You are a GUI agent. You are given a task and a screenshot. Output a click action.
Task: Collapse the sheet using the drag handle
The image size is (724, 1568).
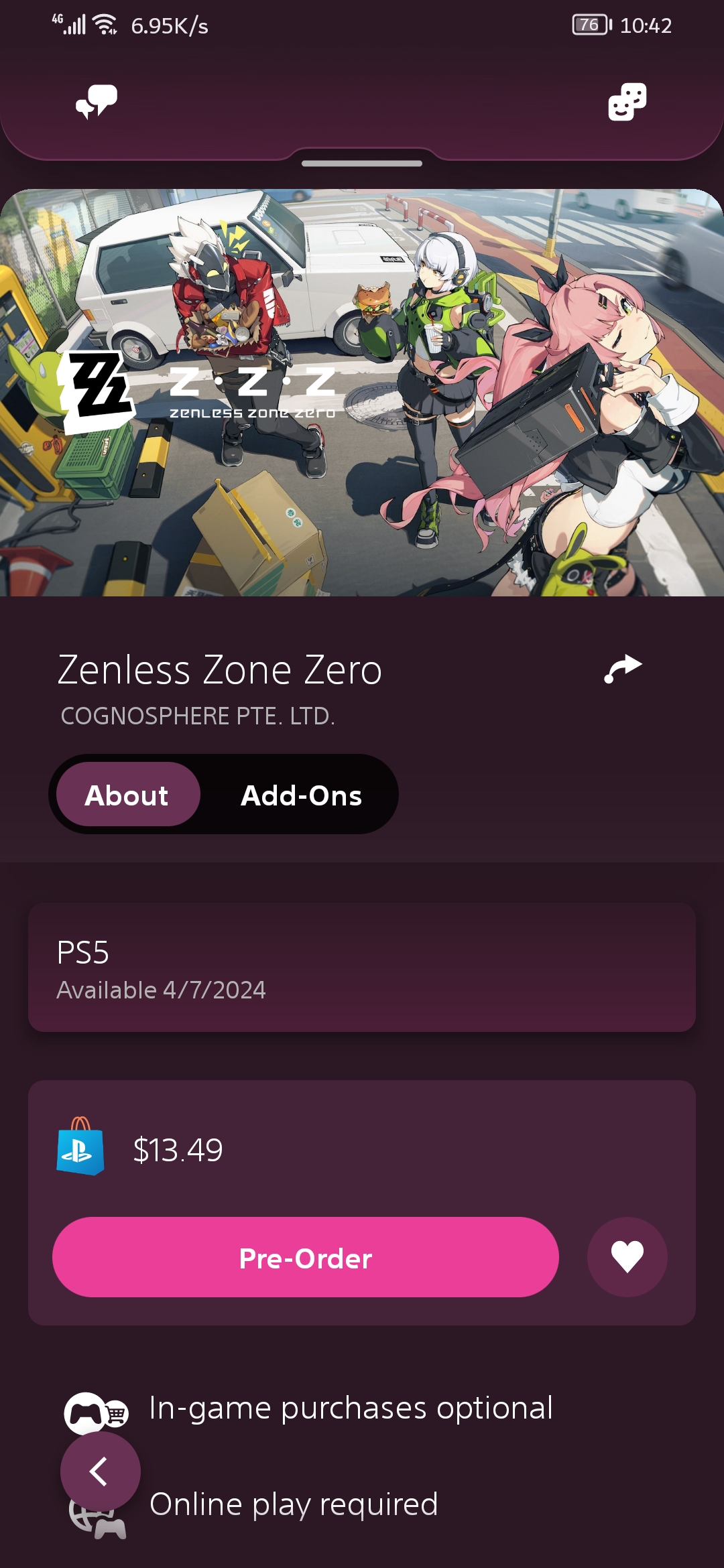coord(362,162)
